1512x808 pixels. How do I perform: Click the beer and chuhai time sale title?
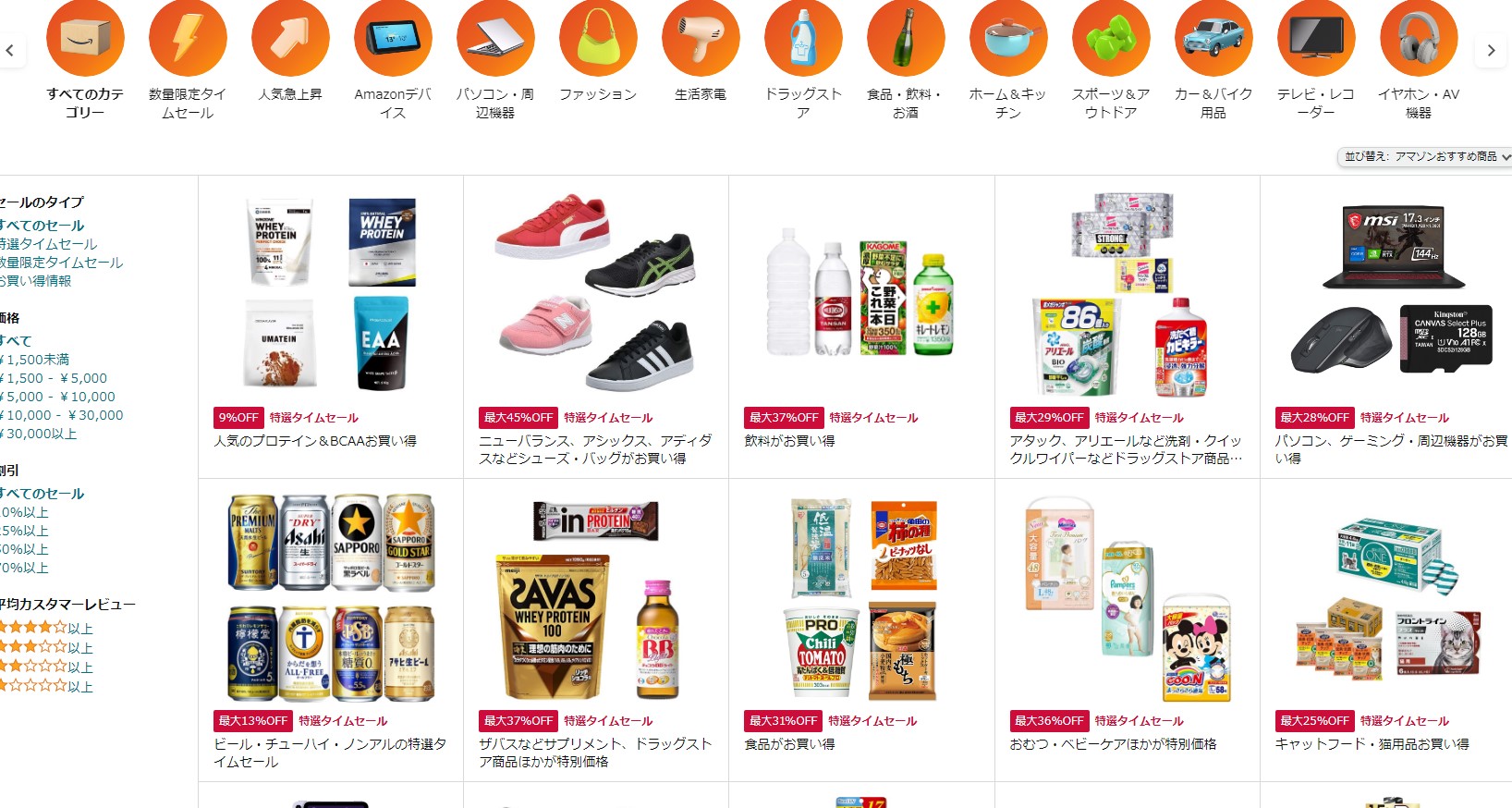tap(331, 753)
